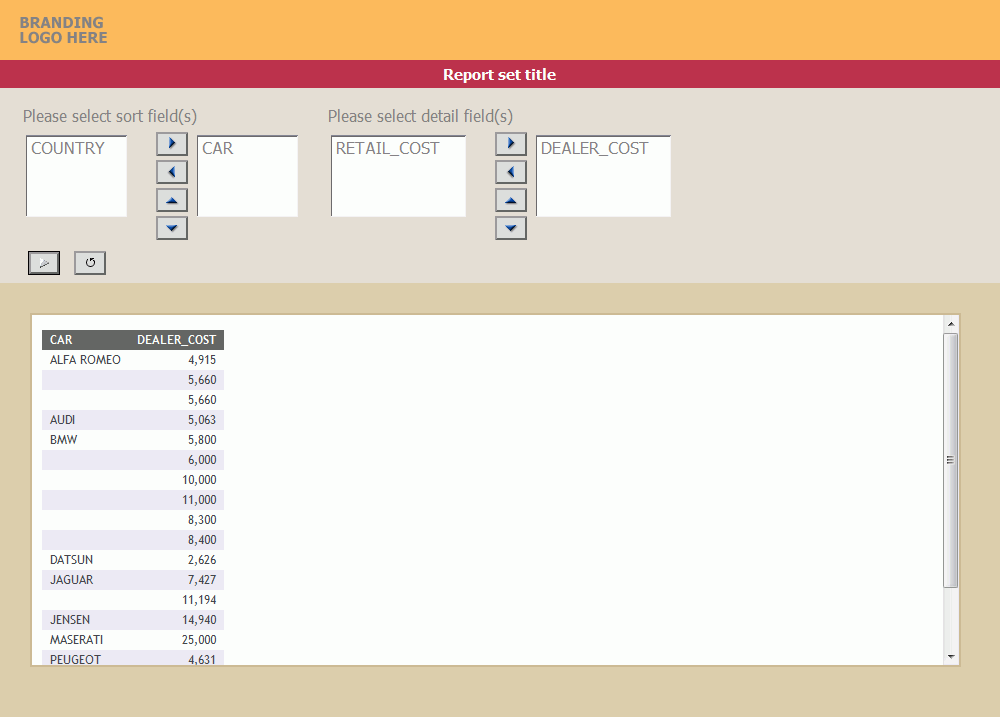1000x717 pixels.
Task: Click the PEUGEOT row label
Action: (75, 660)
